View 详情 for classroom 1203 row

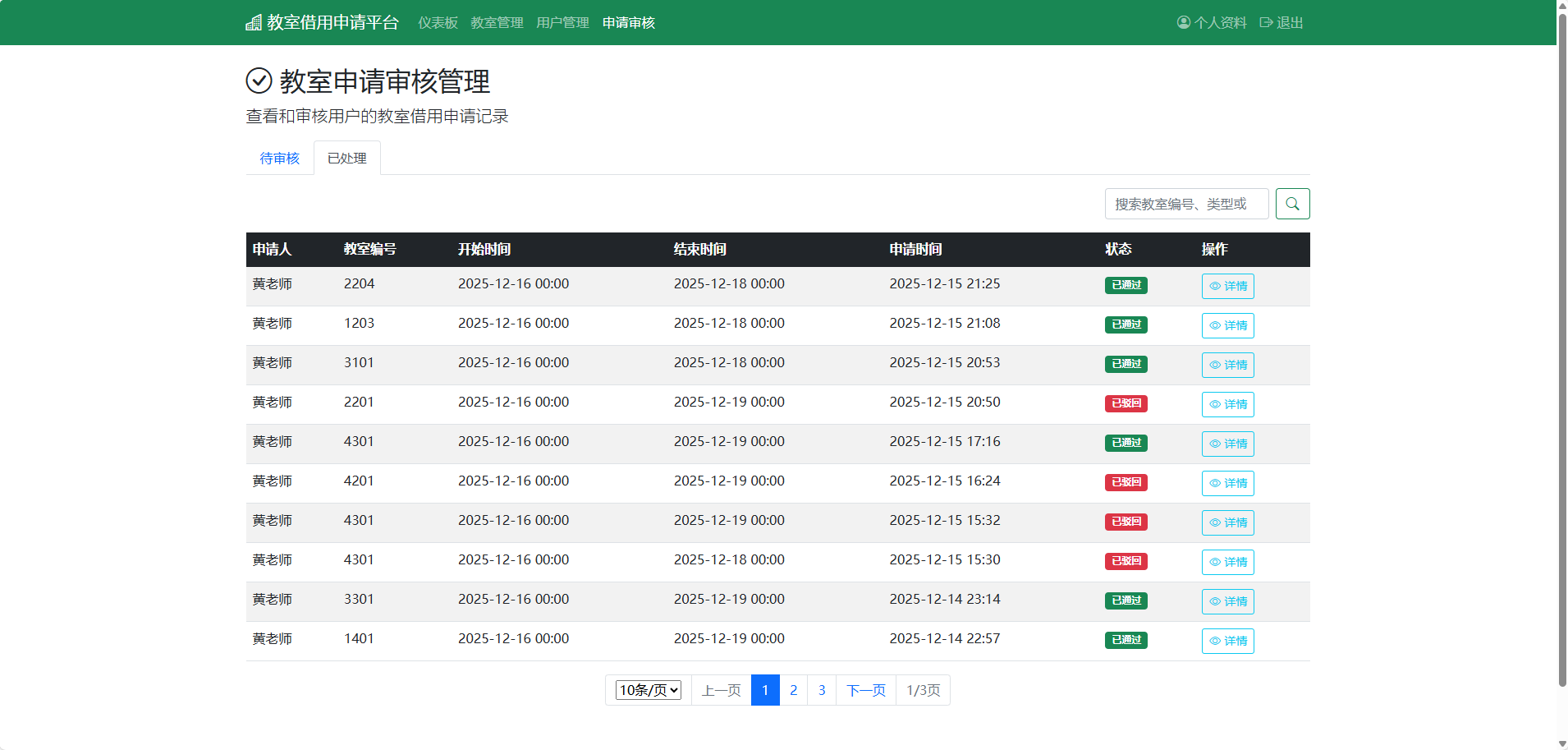pos(1227,325)
